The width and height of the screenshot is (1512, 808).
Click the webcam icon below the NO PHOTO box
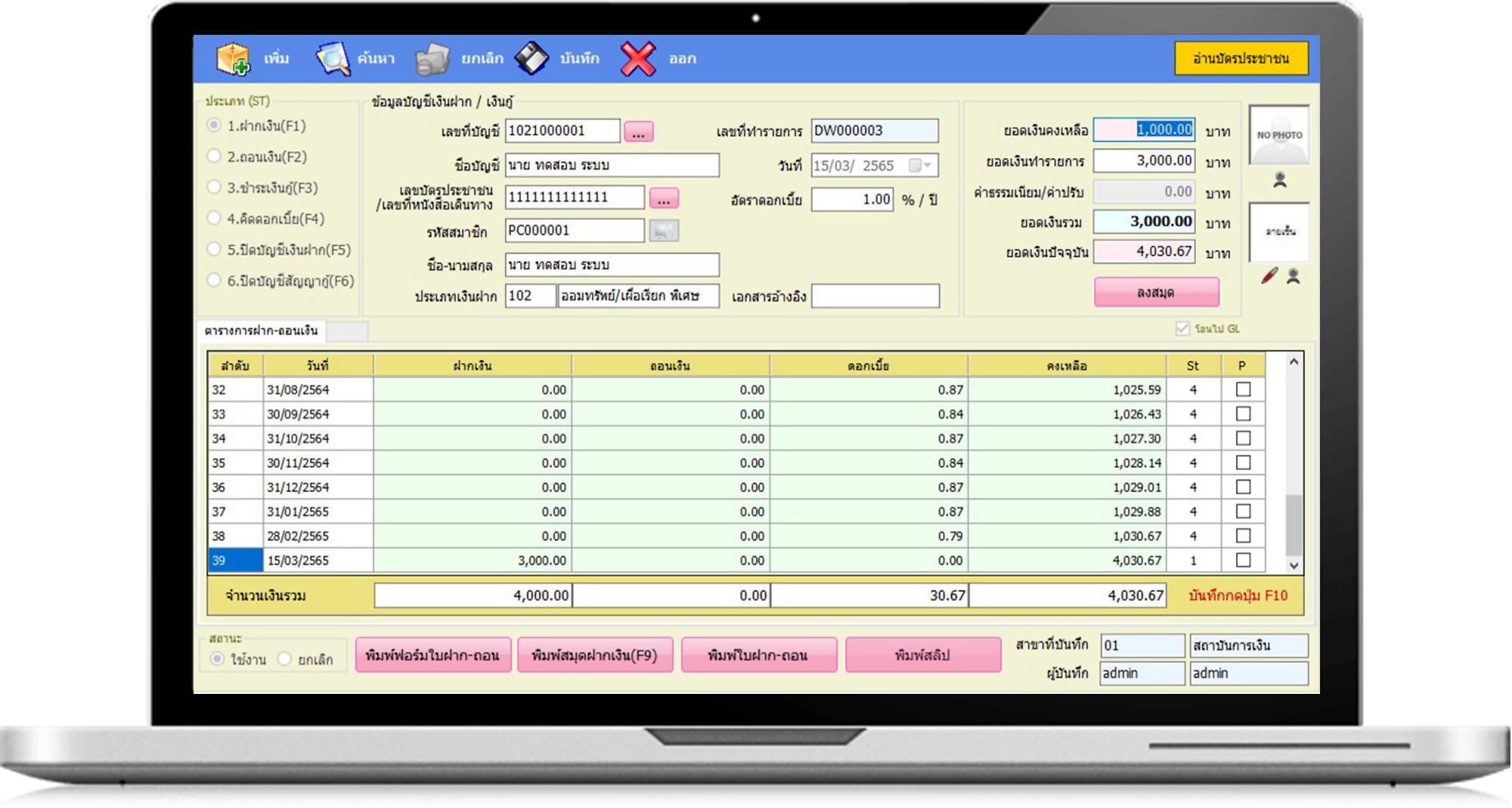pyautogui.click(x=1280, y=180)
